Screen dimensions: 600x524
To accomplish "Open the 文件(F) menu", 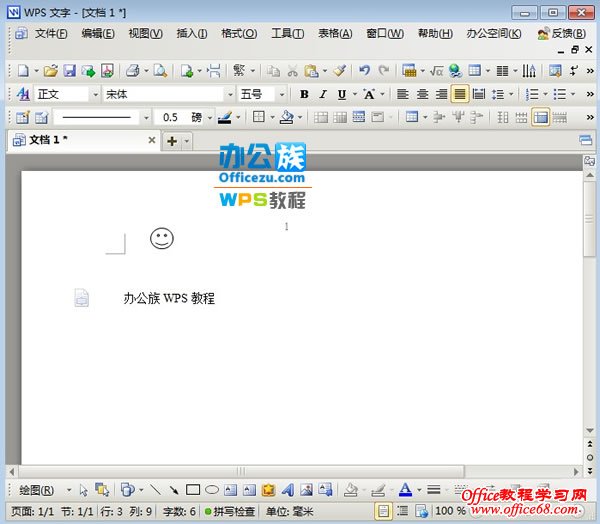I will 51,34.
